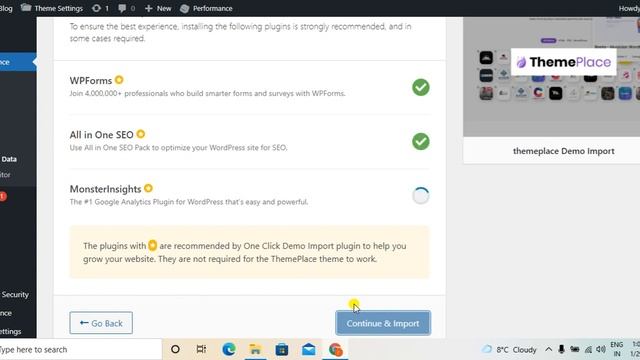Screen dimensions: 640x360
Task: Click the WPForms plugin title
Action: [91, 80]
